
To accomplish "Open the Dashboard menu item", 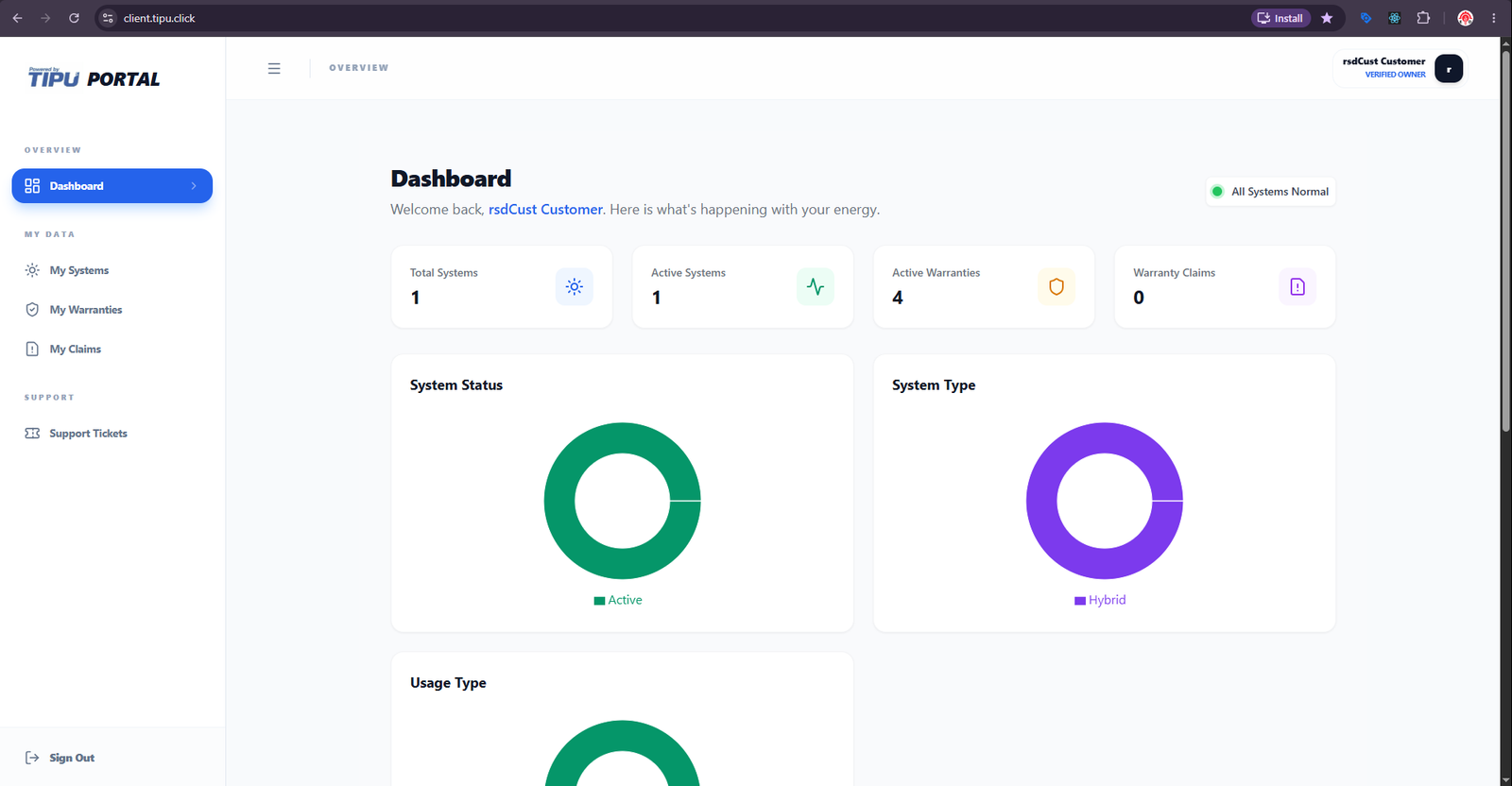I will (112, 186).
